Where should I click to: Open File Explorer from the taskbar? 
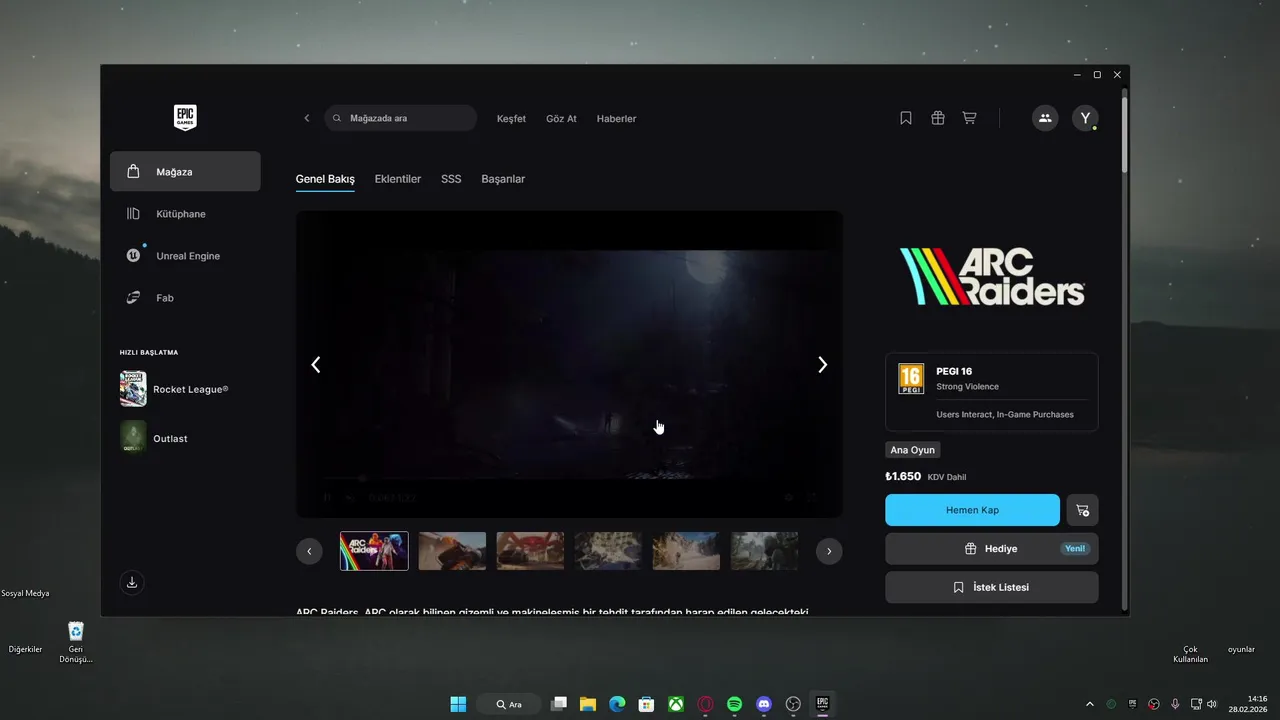588,704
